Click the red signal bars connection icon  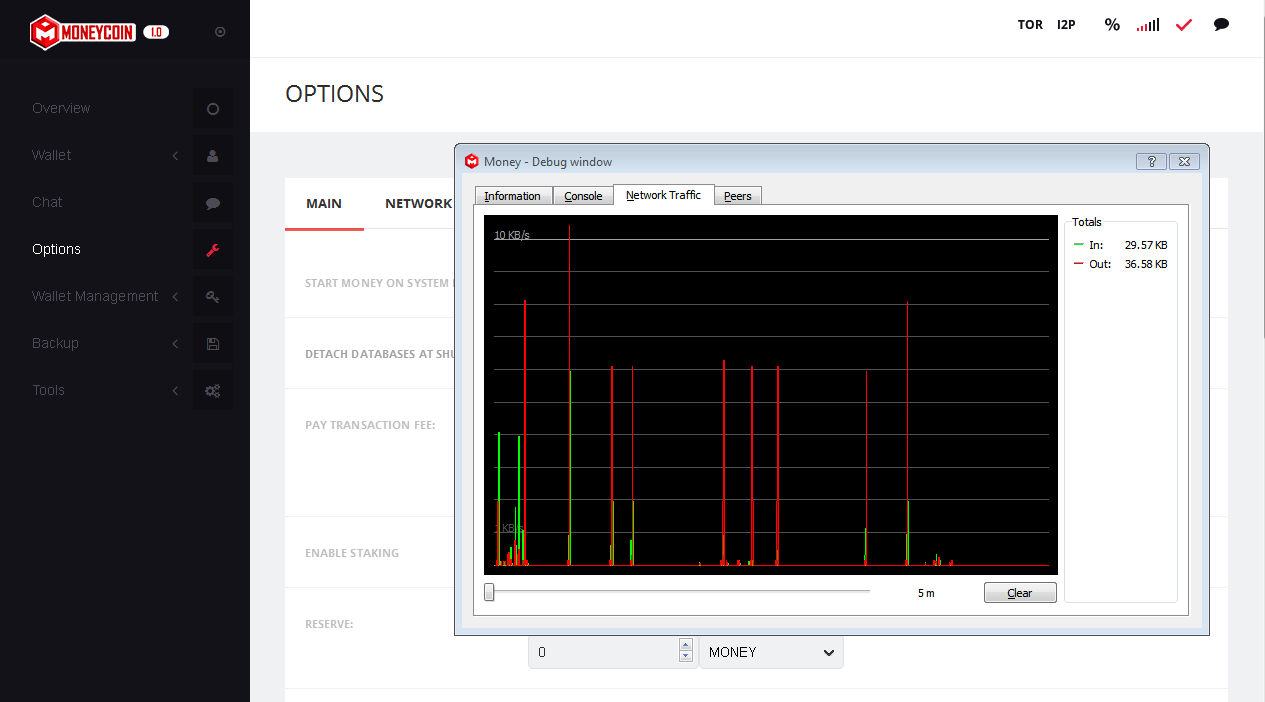click(x=1148, y=25)
